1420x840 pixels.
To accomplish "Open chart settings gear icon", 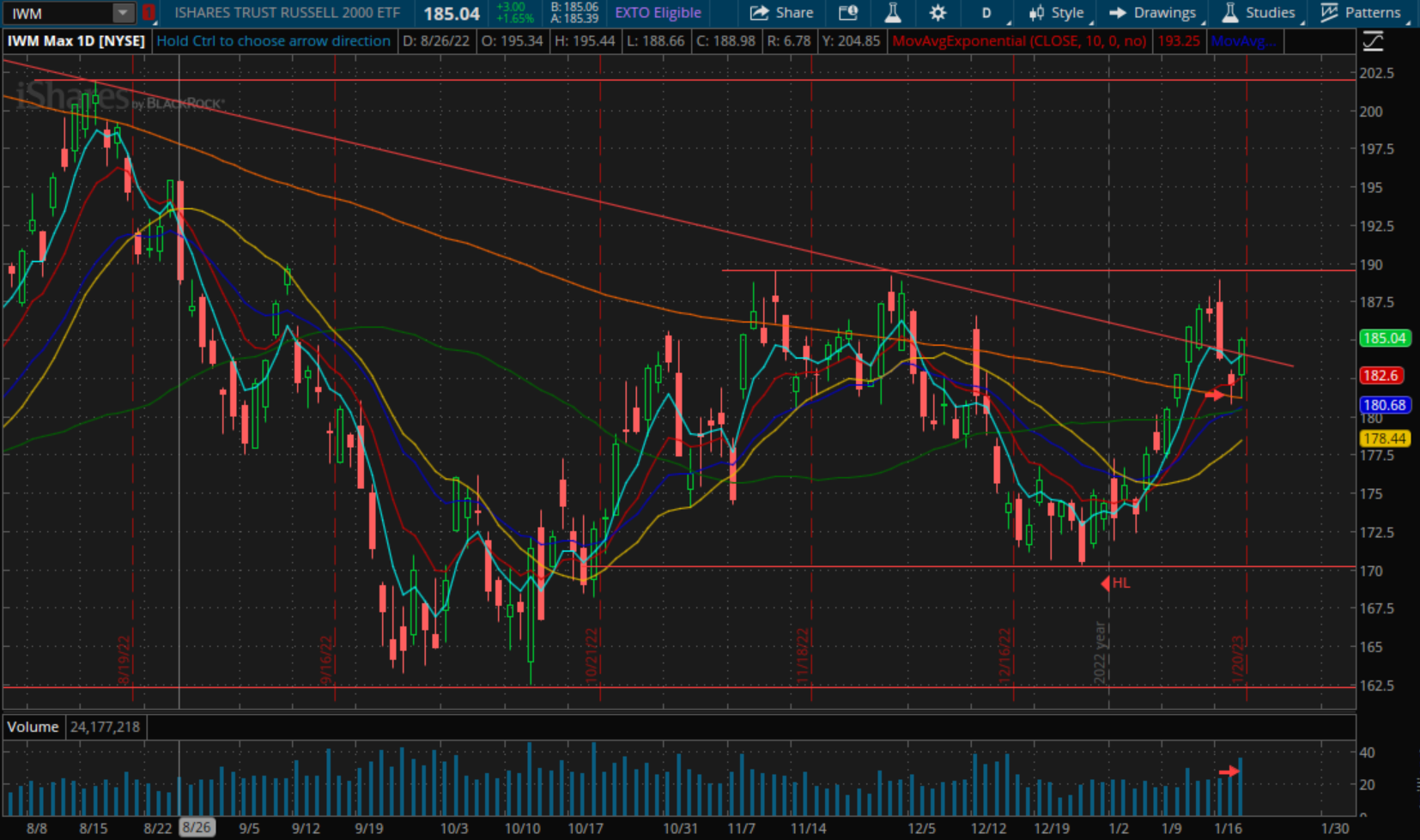I will click(938, 13).
